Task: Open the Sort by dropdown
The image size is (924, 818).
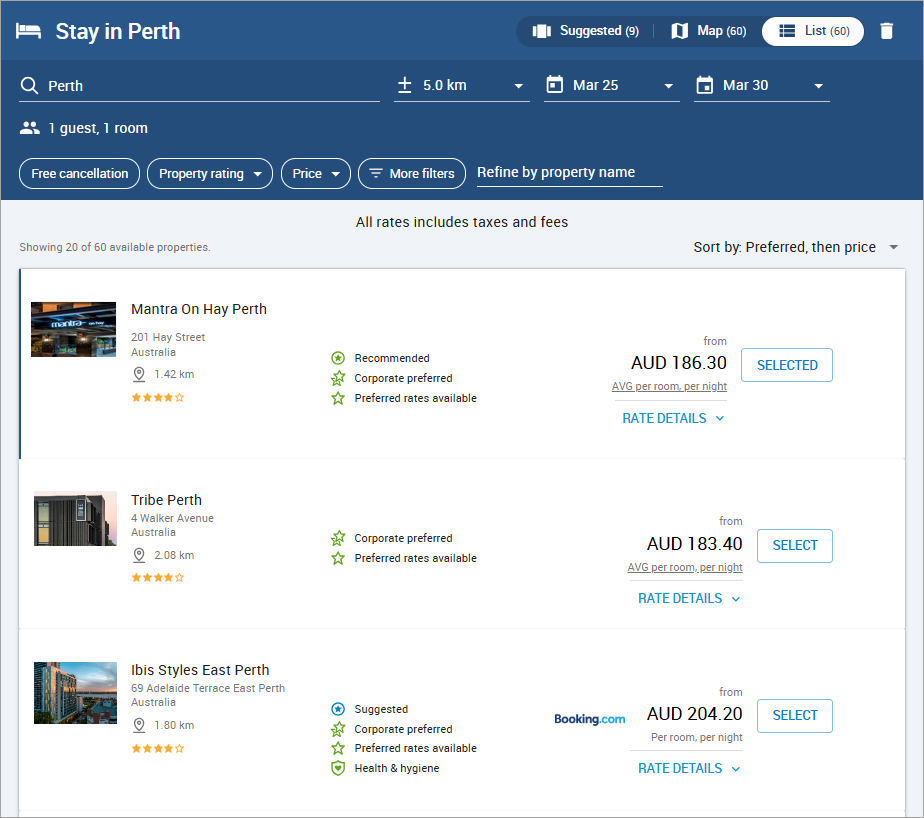Action: (796, 247)
